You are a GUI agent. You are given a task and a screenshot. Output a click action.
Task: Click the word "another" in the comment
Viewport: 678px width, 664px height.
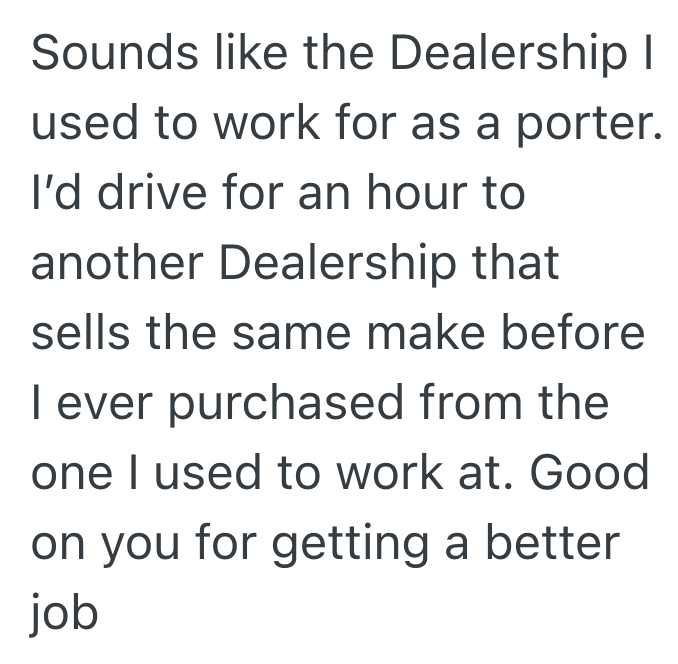pyautogui.click(x=115, y=263)
